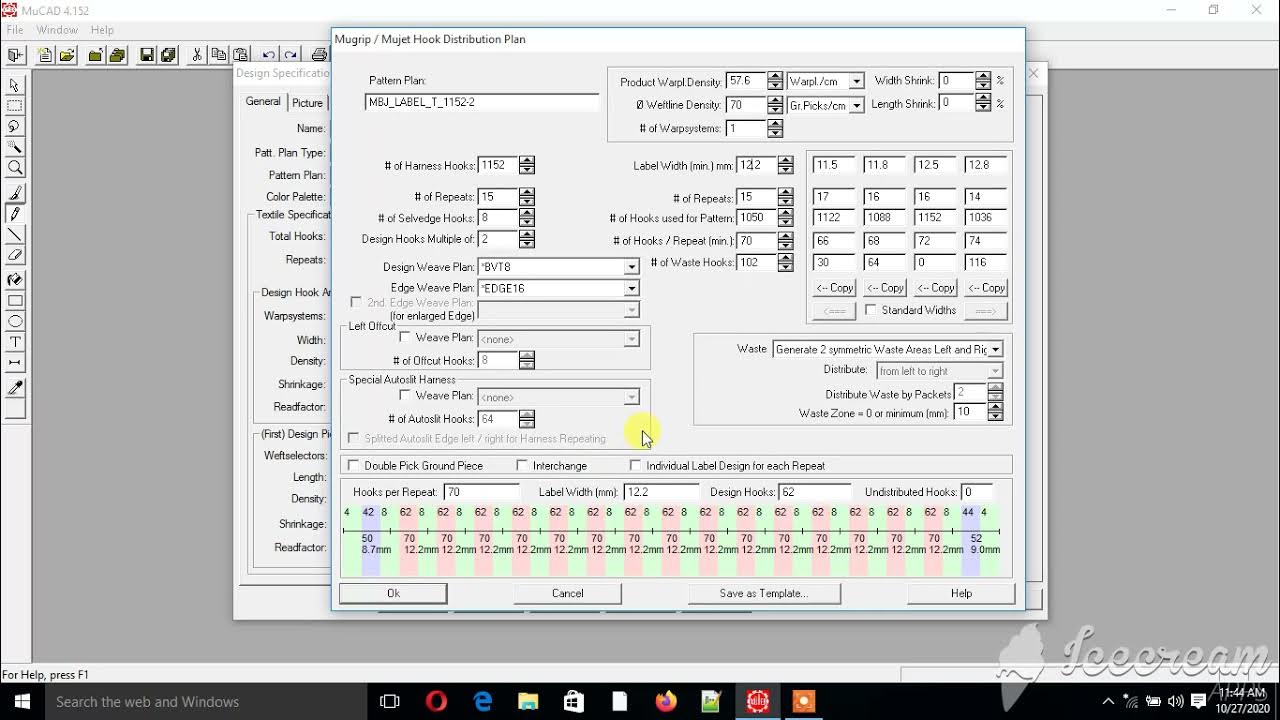Click the copy toolbar icon

click(218, 55)
